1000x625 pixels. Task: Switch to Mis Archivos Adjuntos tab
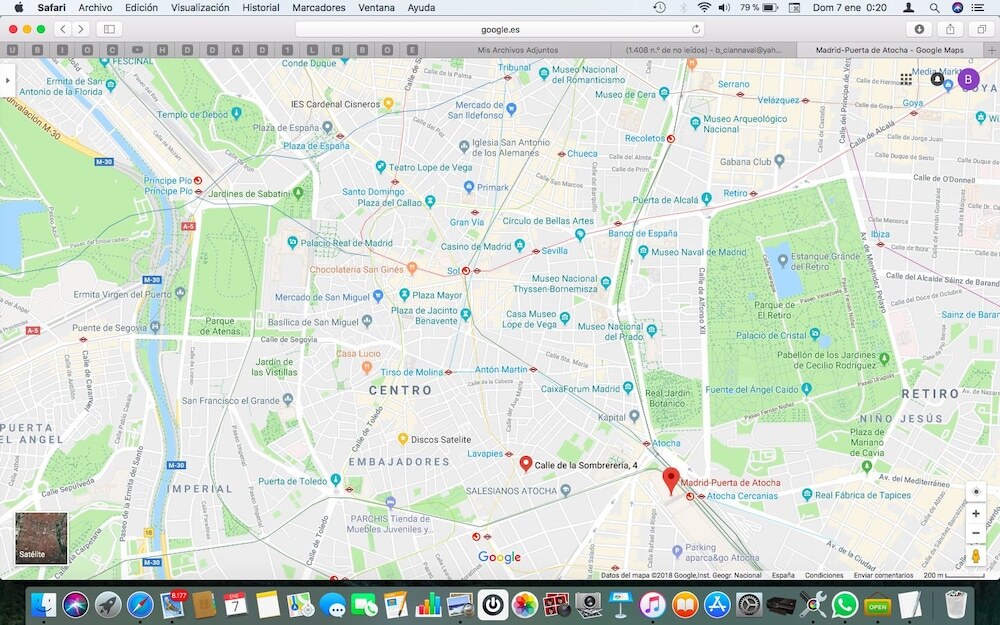pyautogui.click(x=517, y=49)
